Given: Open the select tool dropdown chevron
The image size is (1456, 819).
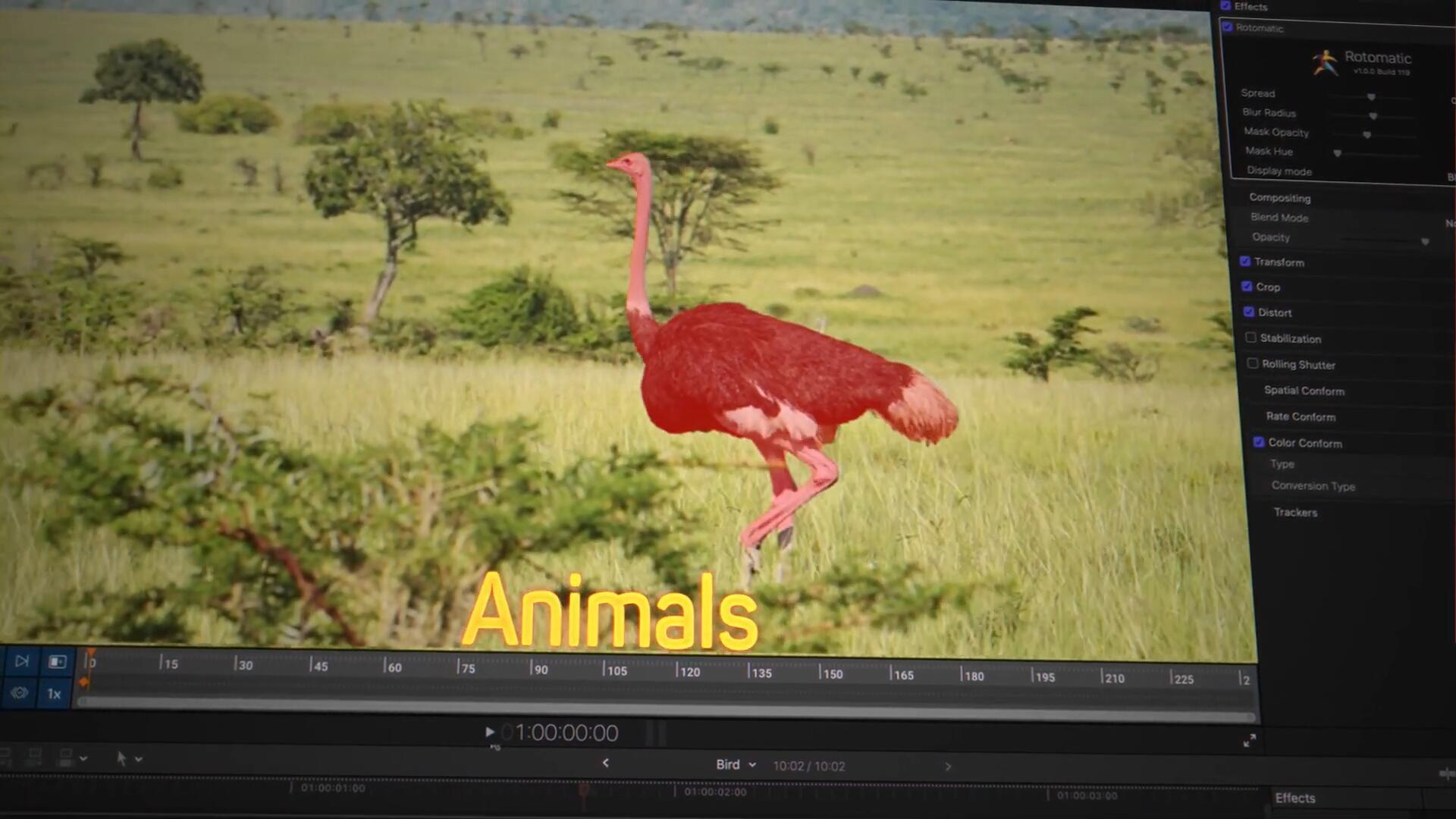Looking at the screenshot, I should pyautogui.click(x=139, y=758).
